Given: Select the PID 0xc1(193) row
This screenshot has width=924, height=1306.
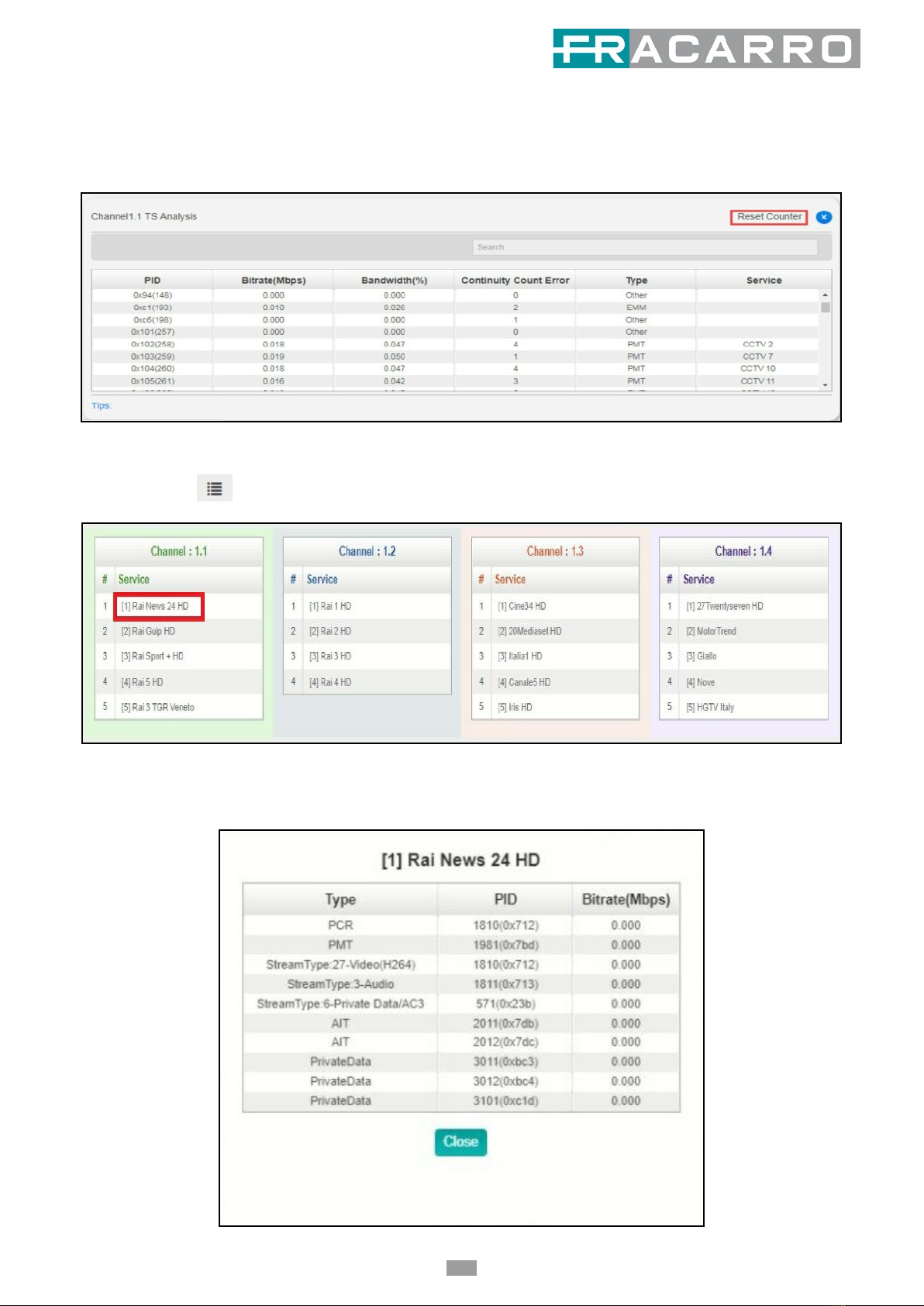Looking at the screenshot, I should [x=456, y=308].
